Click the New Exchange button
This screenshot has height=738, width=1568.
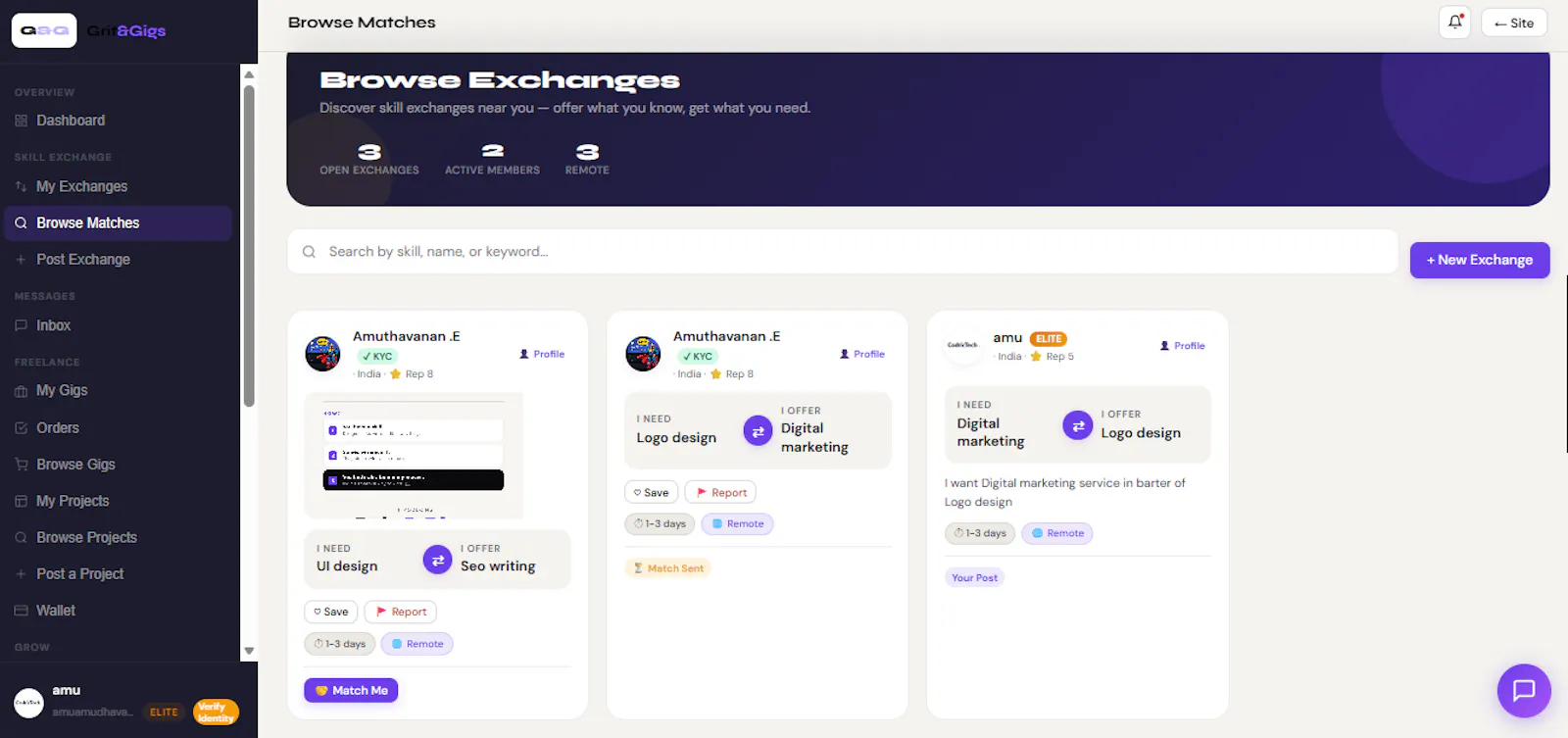tap(1480, 260)
